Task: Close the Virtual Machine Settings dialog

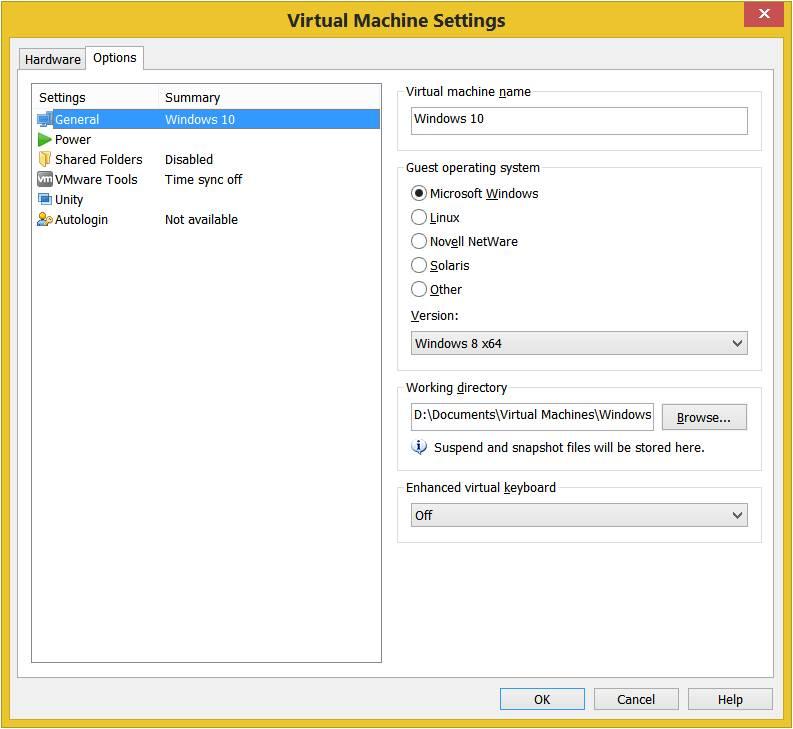Action: [764, 14]
